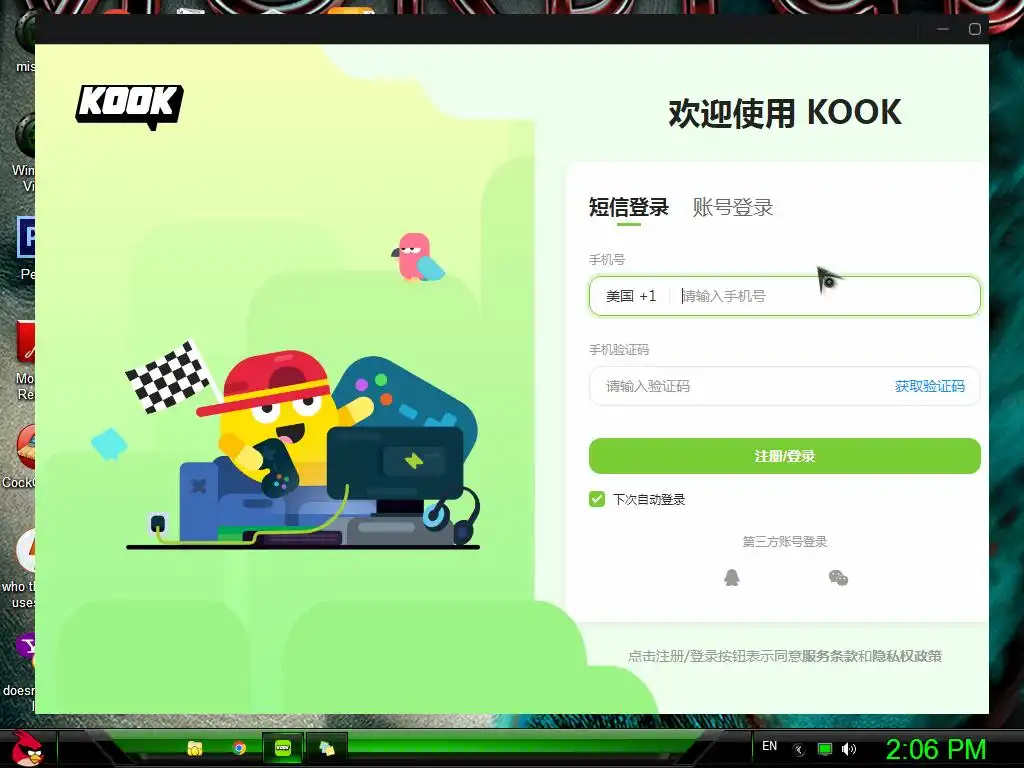
Task: Uncheck the 下次自动登录 checkbox
Action: pos(597,500)
